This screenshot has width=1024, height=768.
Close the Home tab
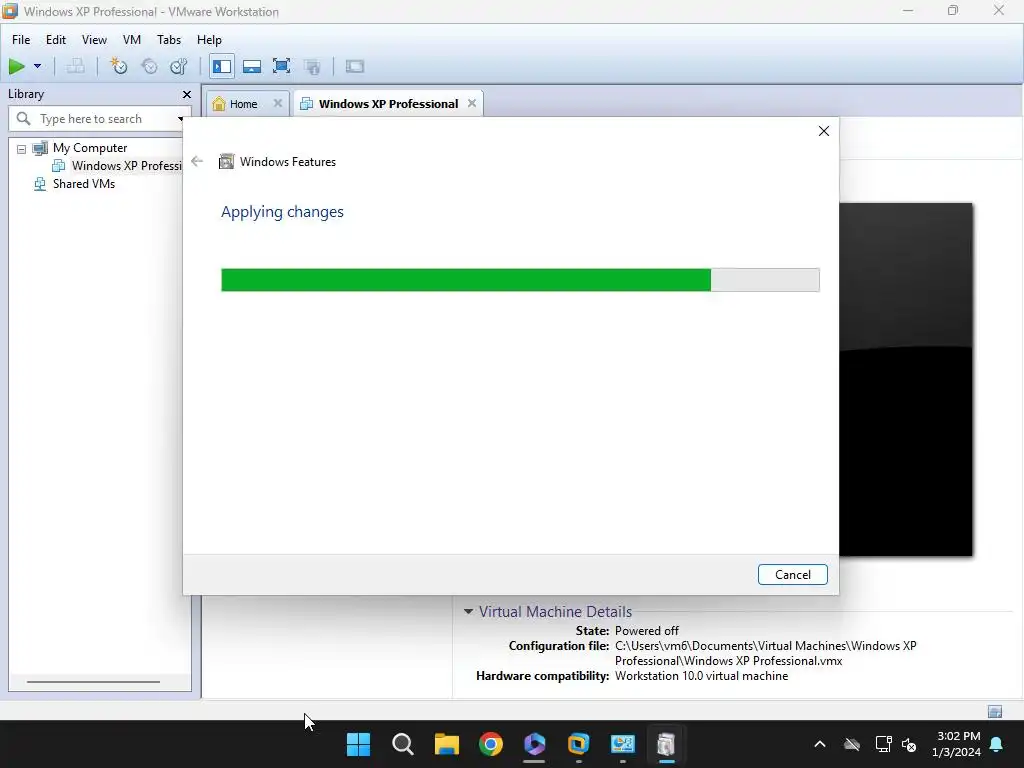[x=278, y=103]
